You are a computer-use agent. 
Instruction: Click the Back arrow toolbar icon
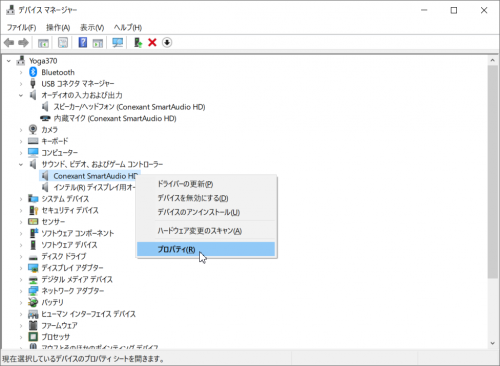point(9,43)
